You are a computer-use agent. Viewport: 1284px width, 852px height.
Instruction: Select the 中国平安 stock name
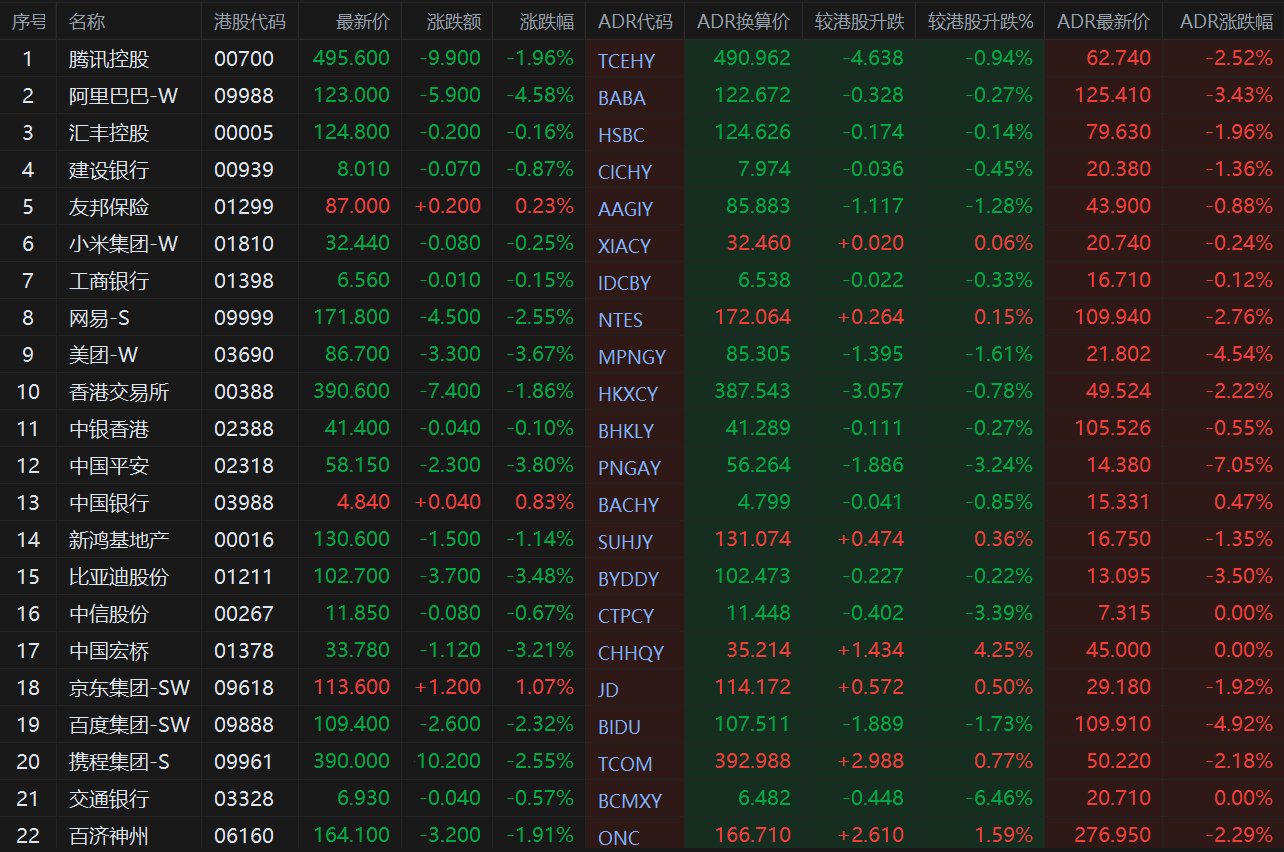pyautogui.click(x=109, y=466)
